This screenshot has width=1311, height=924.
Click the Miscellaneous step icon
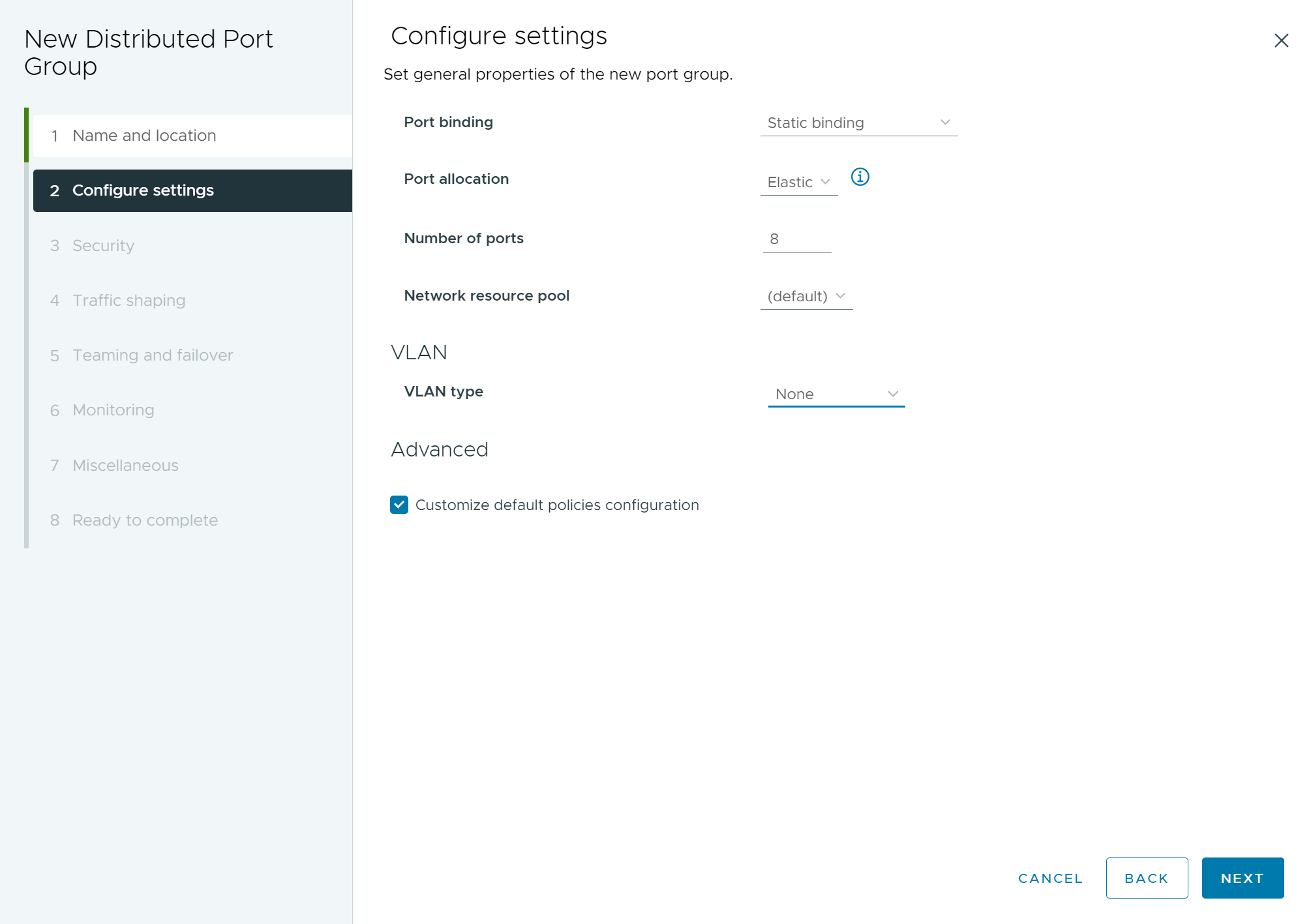click(x=54, y=465)
